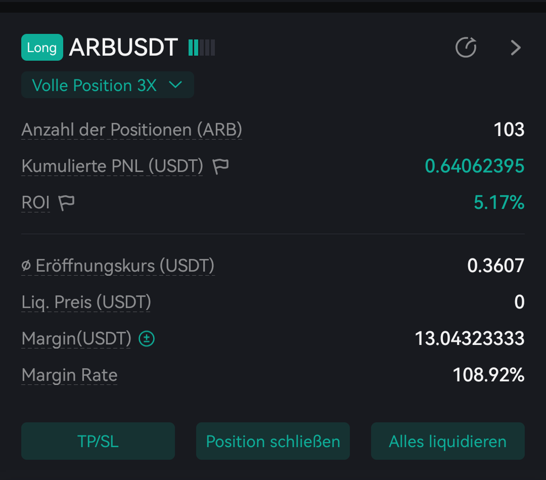
Task: Click the average symbol before Eröffnungskurs
Action: 26,266
